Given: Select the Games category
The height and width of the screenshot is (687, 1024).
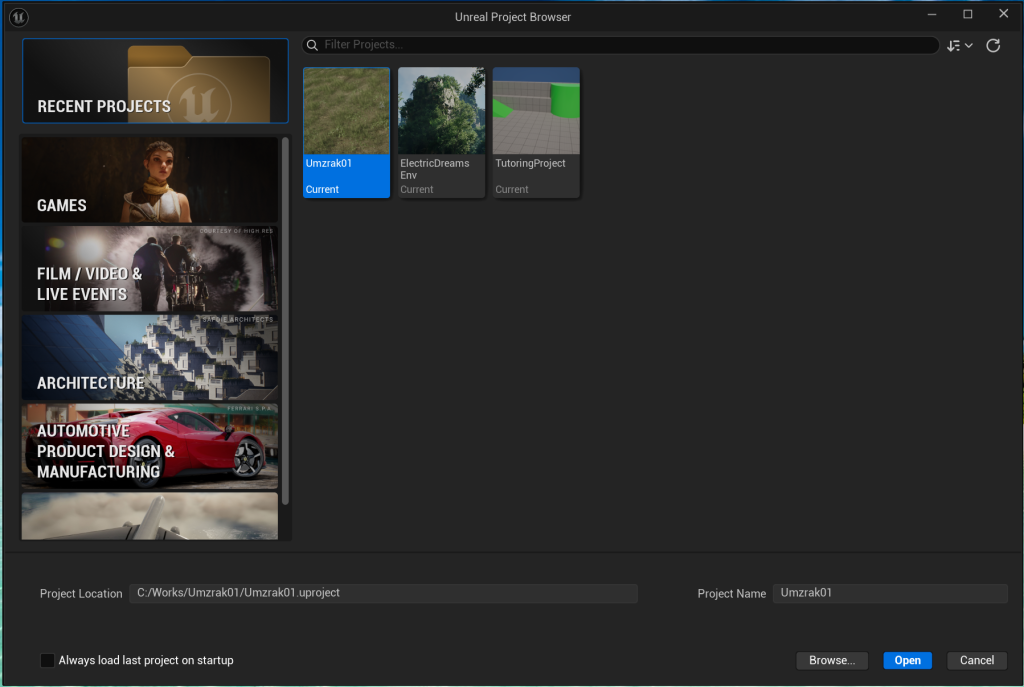Looking at the screenshot, I should 150,180.
